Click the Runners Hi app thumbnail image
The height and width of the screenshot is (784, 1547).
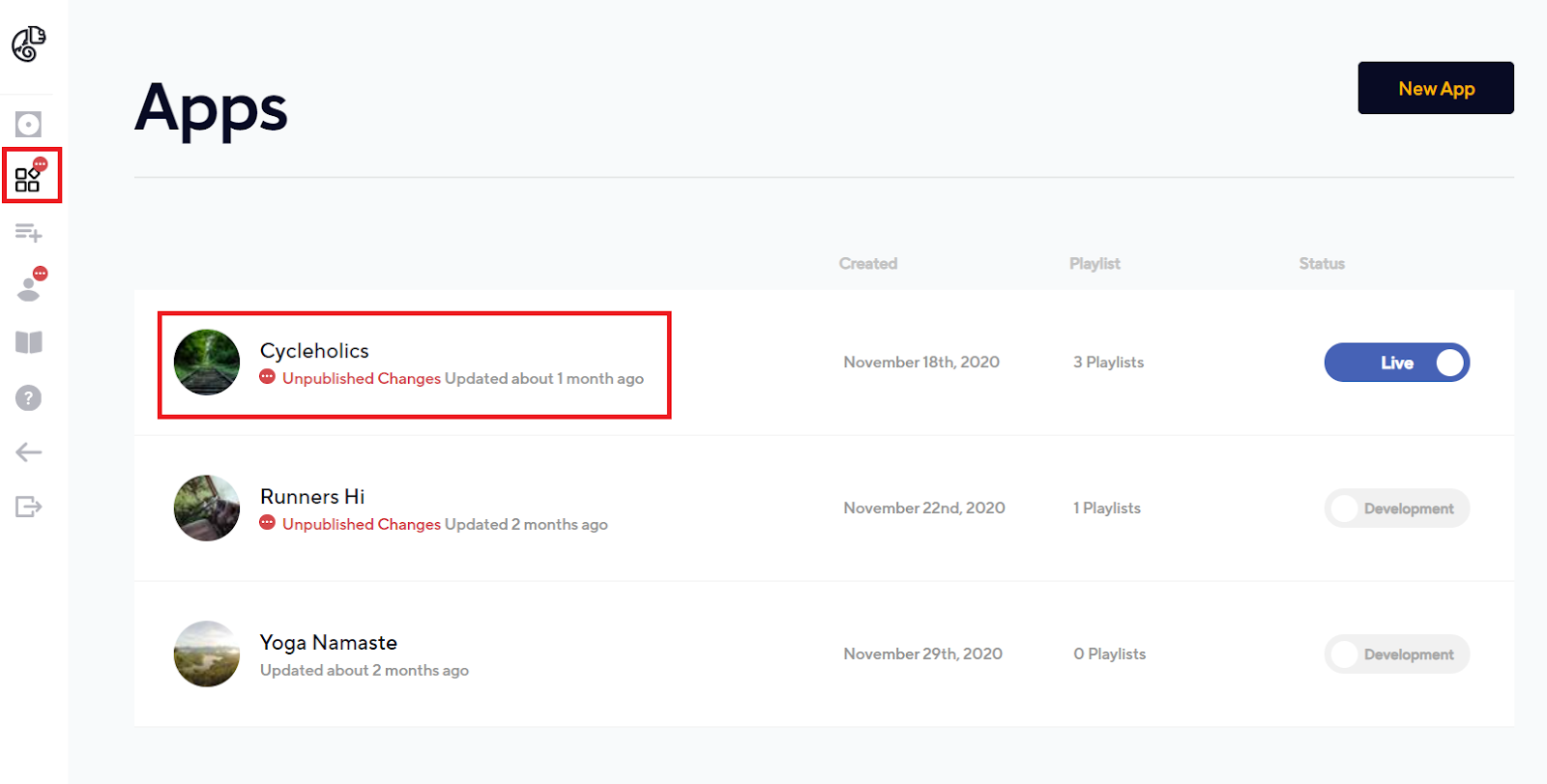pos(207,508)
